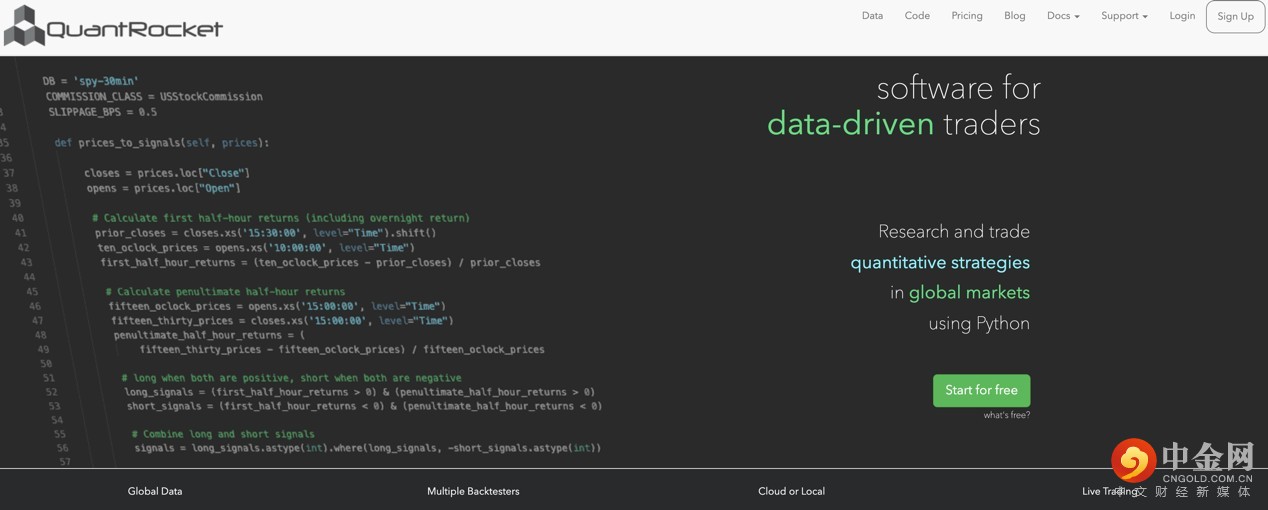
Task: Click the Sign Up button
Action: click(1235, 17)
